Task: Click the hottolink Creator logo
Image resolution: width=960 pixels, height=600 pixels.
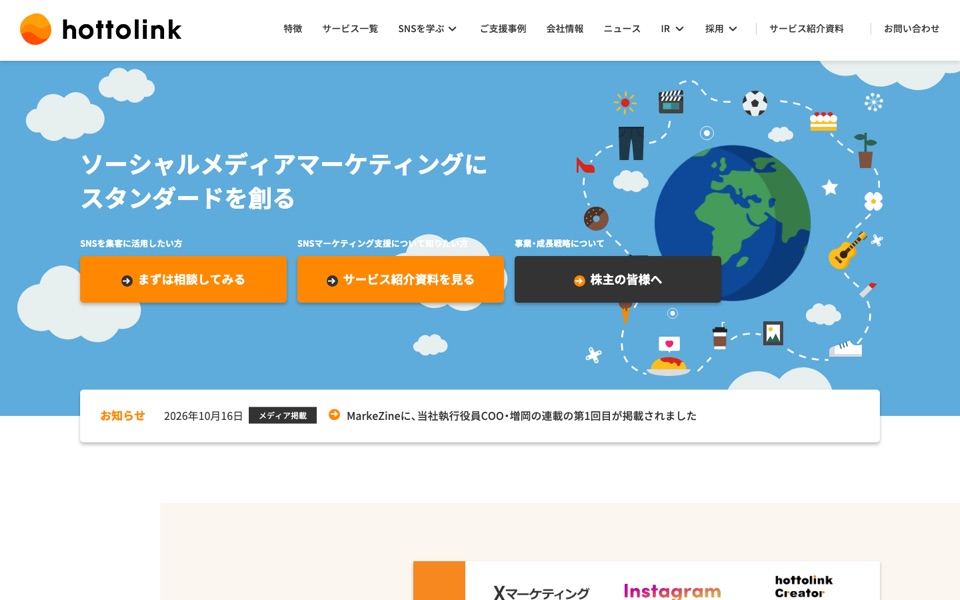Action: [803, 587]
